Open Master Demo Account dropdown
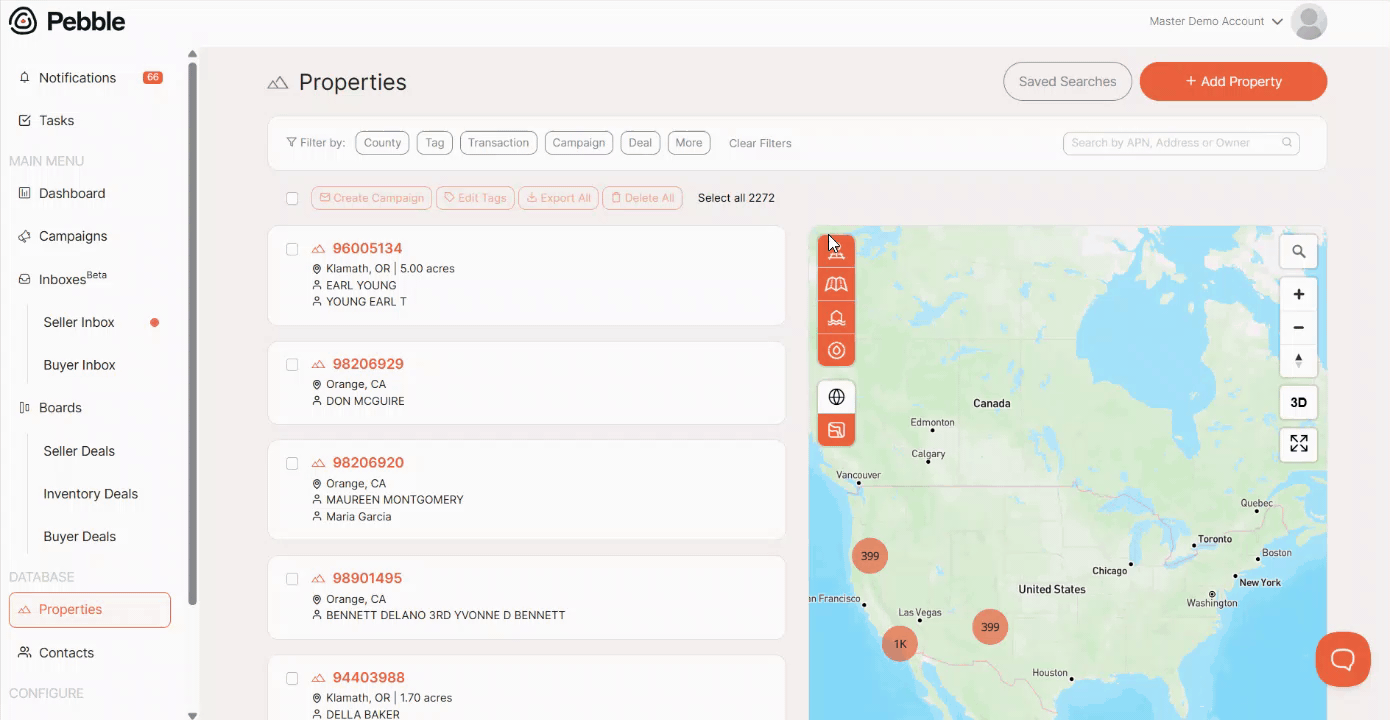Viewport: 1390px width, 720px height. point(1216,22)
